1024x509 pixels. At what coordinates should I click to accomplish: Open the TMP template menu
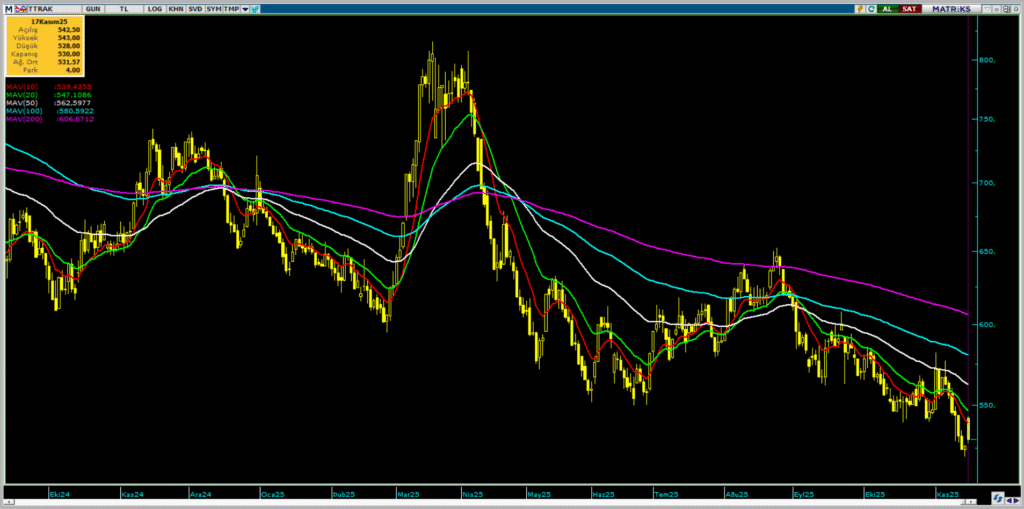click(x=231, y=8)
